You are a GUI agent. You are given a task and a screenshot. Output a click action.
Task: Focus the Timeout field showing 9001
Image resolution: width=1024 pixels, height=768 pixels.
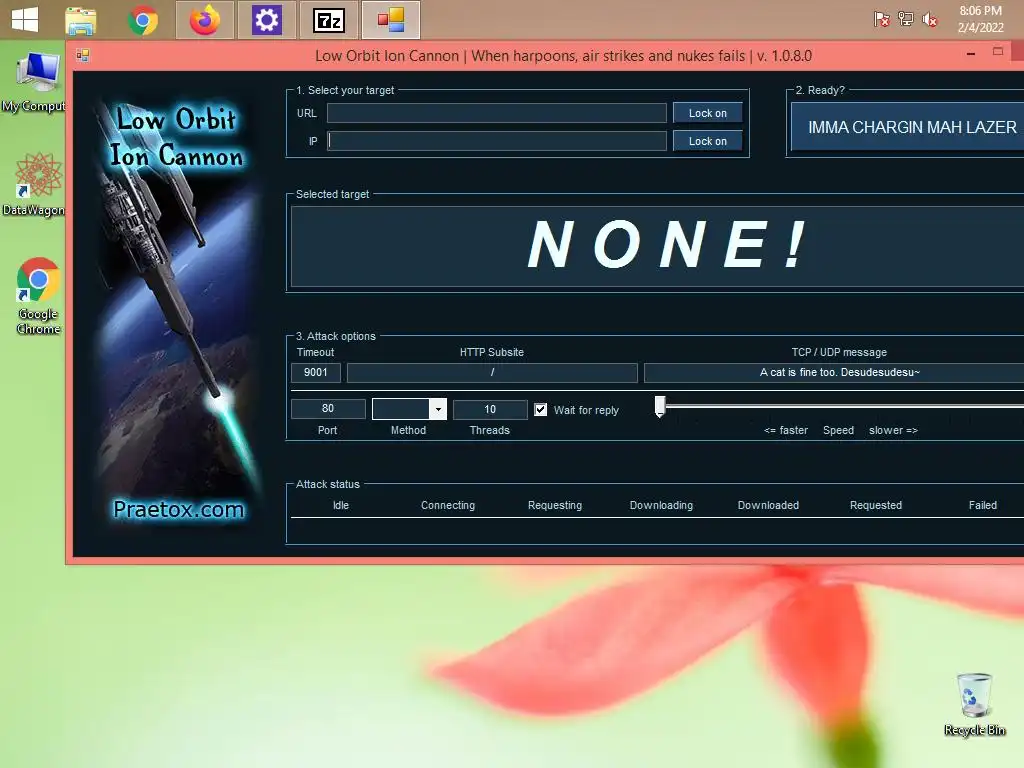tap(315, 372)
